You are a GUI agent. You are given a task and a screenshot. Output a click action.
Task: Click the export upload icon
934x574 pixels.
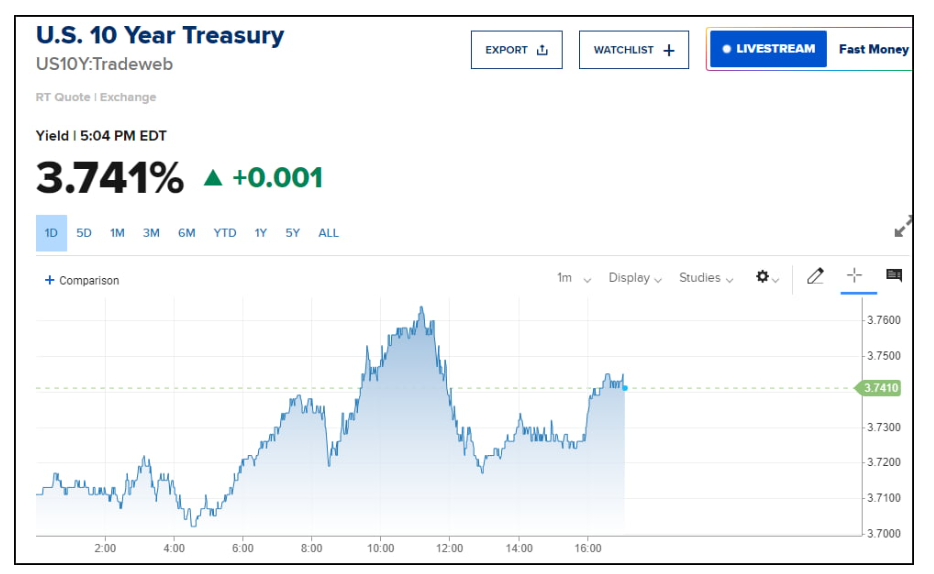pyautogui.click(x=543, y=50)
